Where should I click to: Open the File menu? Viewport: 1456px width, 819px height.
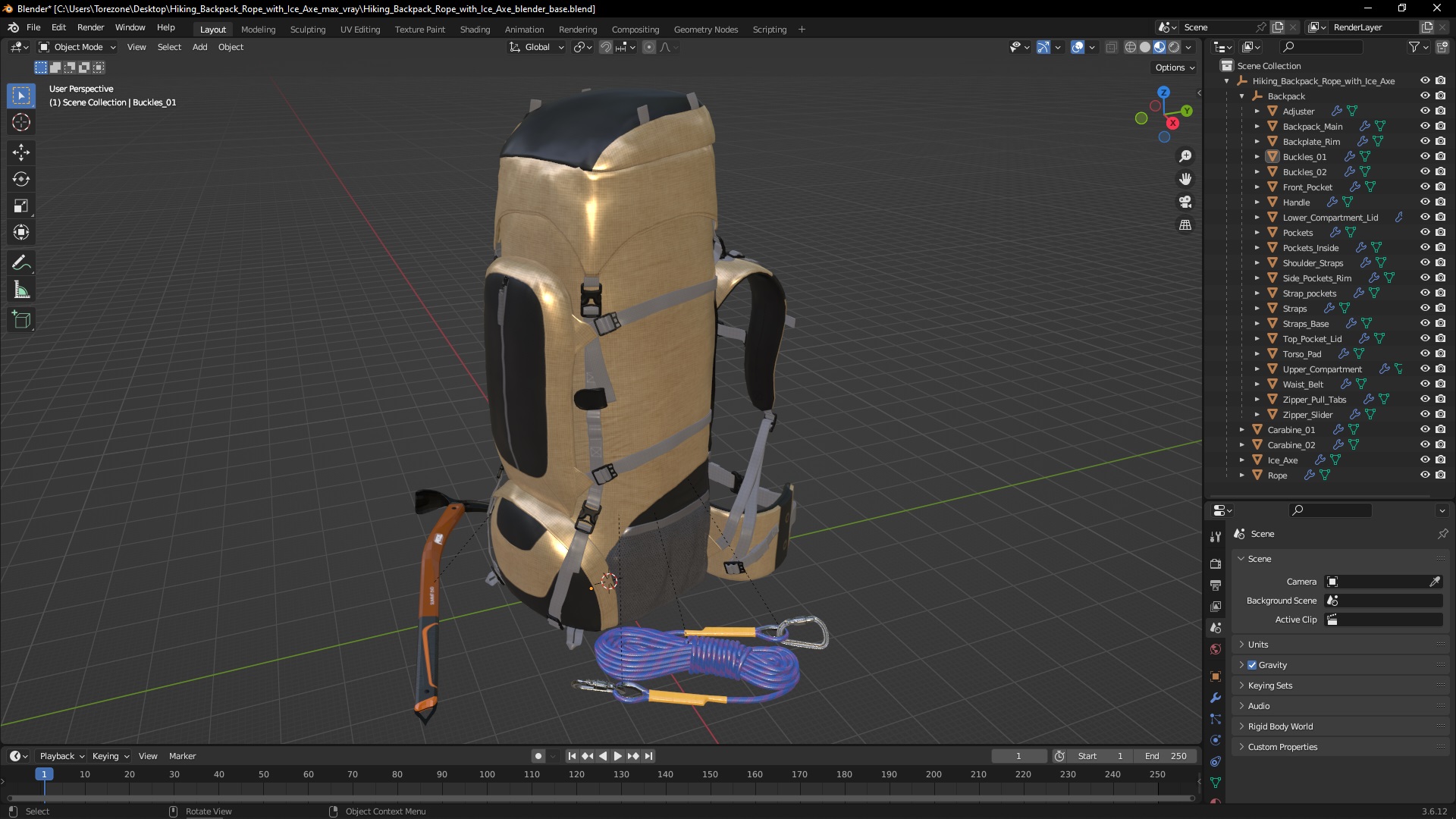pyautogui.click(x=33, y=27)
